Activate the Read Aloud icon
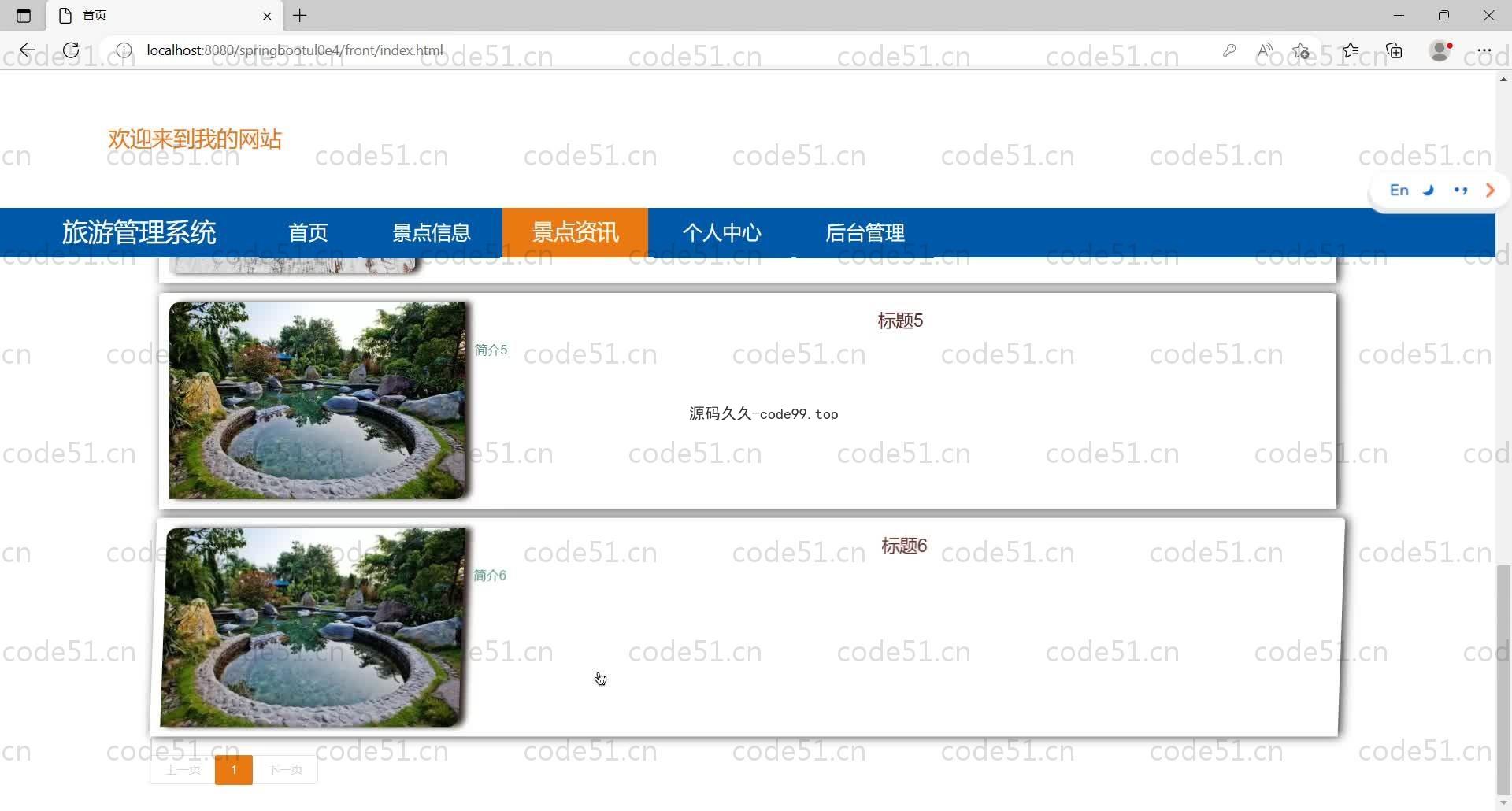This screenshot has height=811, width=1512. [x=1265, y=50]
